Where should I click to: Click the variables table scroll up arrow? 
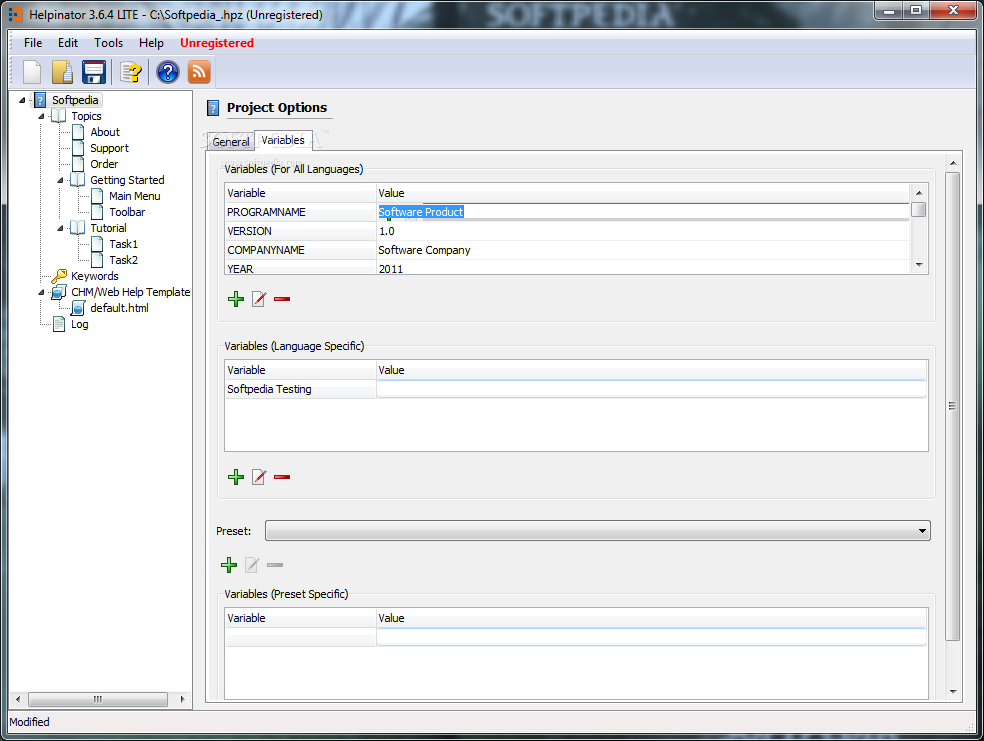(x=919, y=193)
